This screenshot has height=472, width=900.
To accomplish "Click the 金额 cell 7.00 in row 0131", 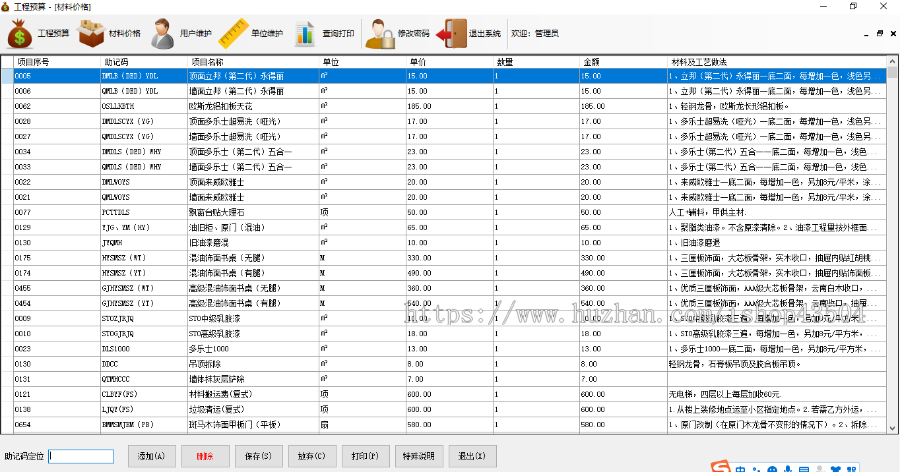I will click(623, 379).
